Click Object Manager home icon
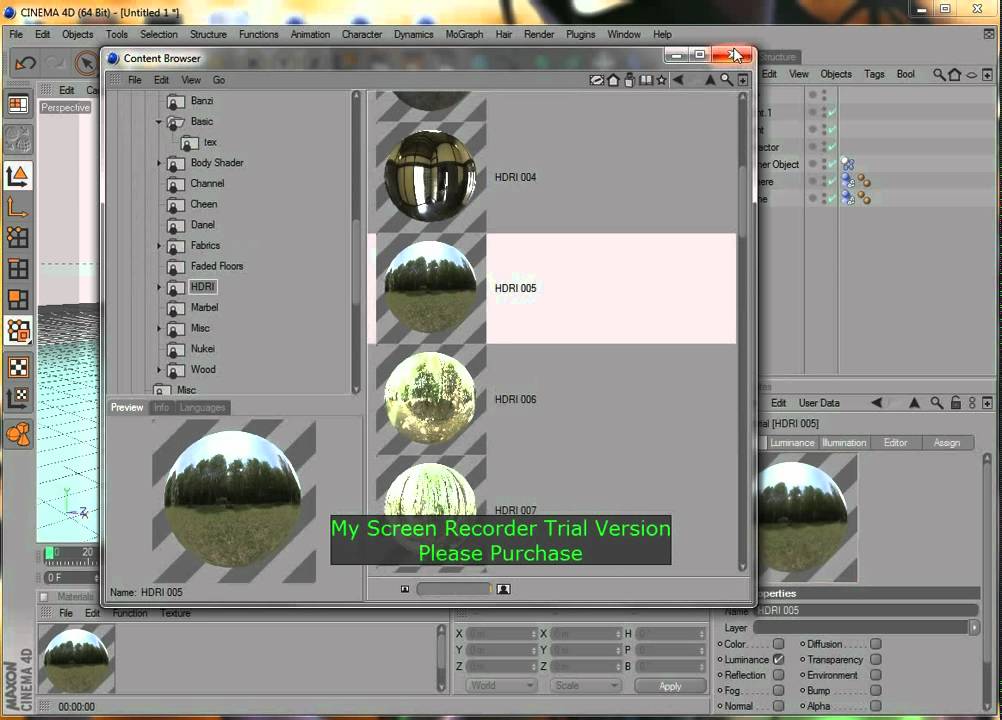Image resolution: width=1002 pixels, height=720 pixels. 955,75
